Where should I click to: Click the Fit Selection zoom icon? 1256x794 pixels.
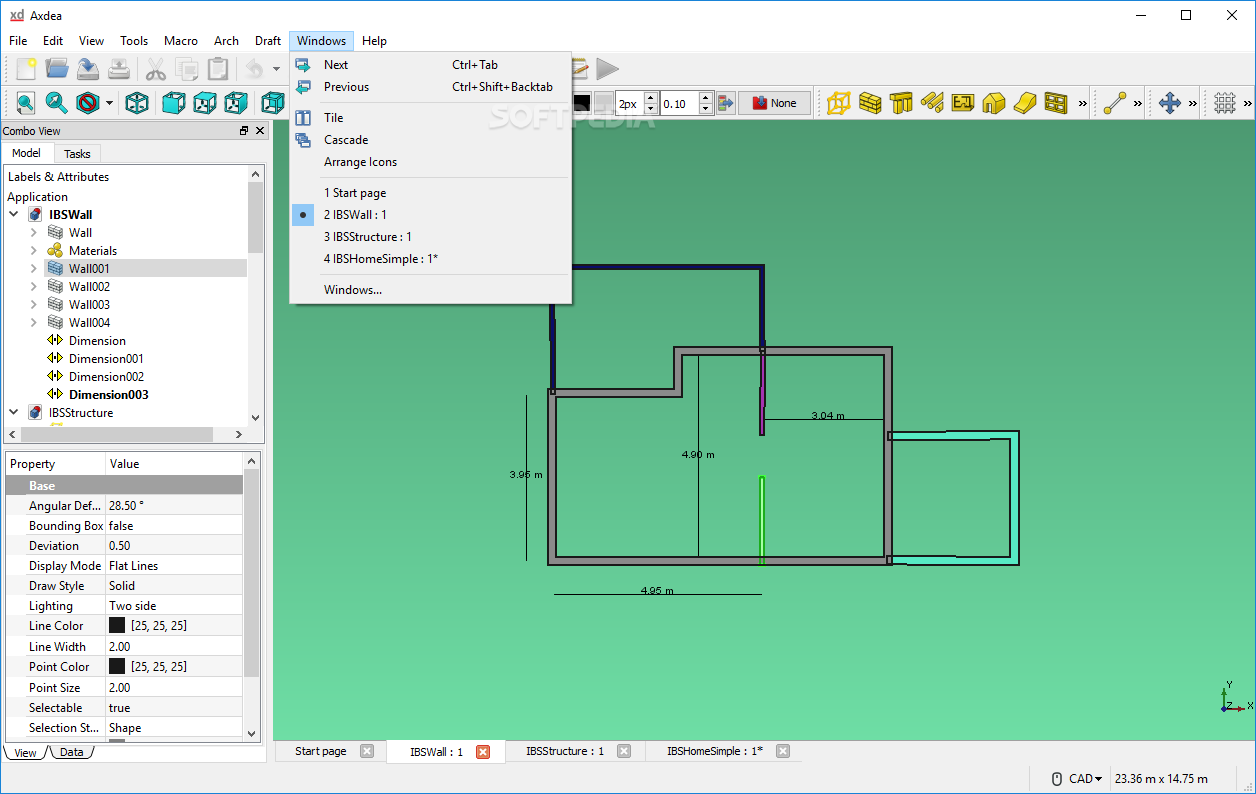coord(57,102)
